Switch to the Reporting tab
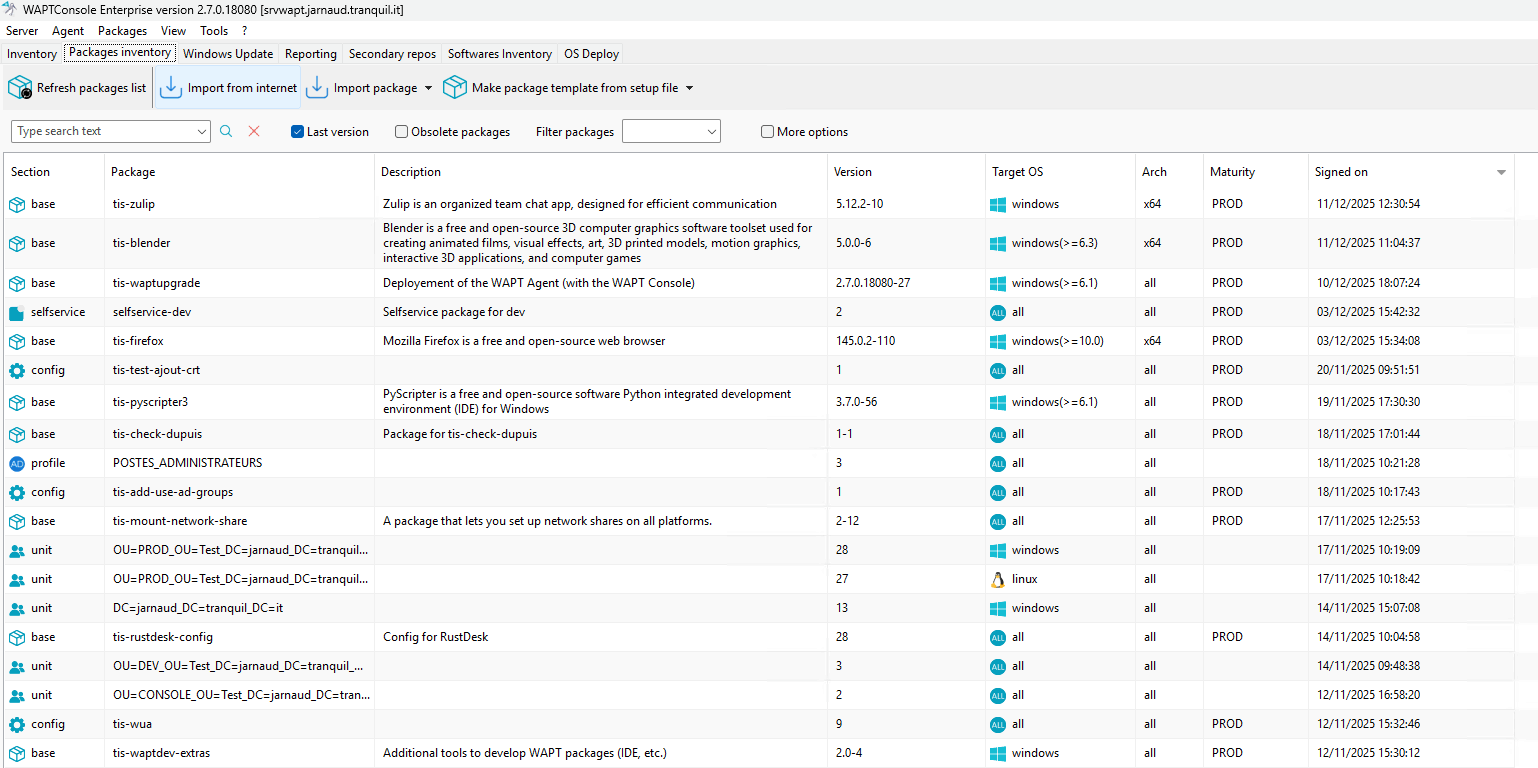 tap(311, 54)
